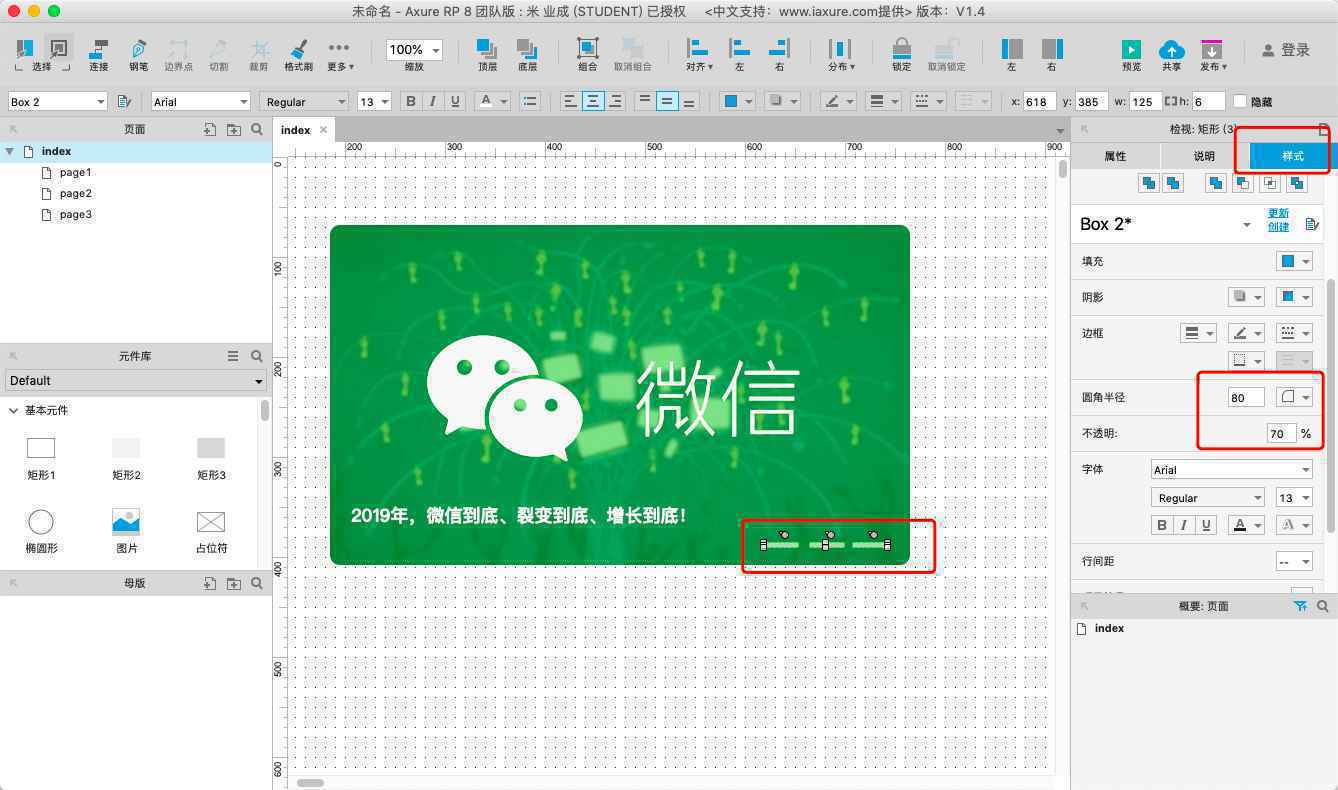Open the 更多 tools menu
This screenshot has height=790, width=1338.
[x=340, y=55]
